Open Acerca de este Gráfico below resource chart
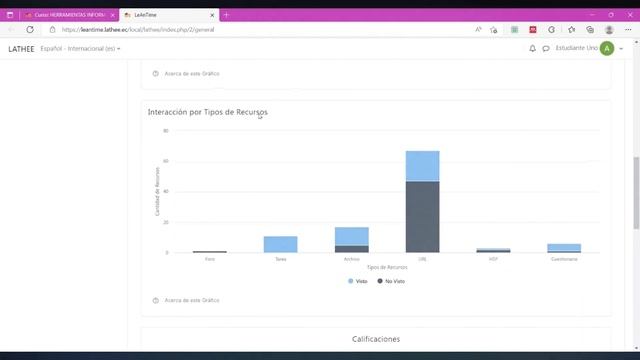Viewport: 640px width, 360px height. 192,300
